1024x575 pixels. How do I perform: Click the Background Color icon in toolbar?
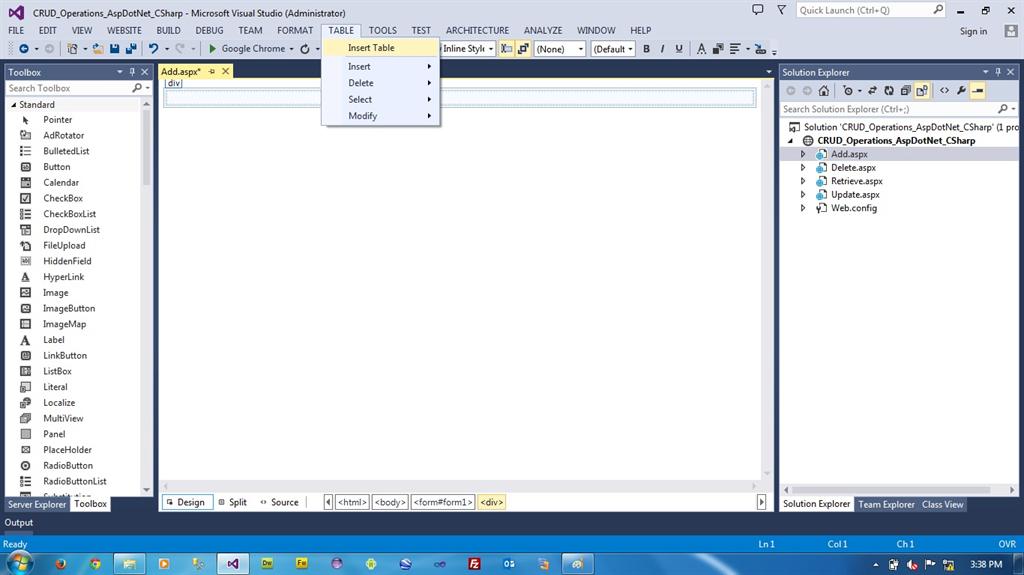(718, 49)
